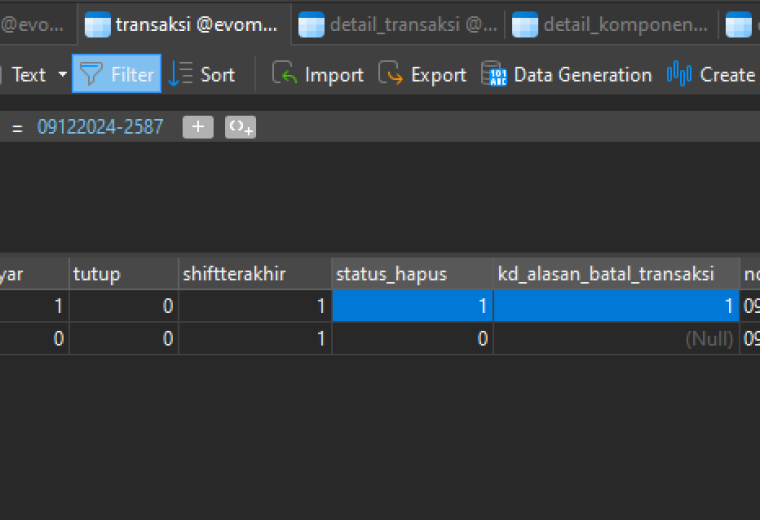Image resolution: width=760 pixels, height=520 pixels.
Task: Select the tutup column header
Action: pyautogui.click(x=124, y=274)
